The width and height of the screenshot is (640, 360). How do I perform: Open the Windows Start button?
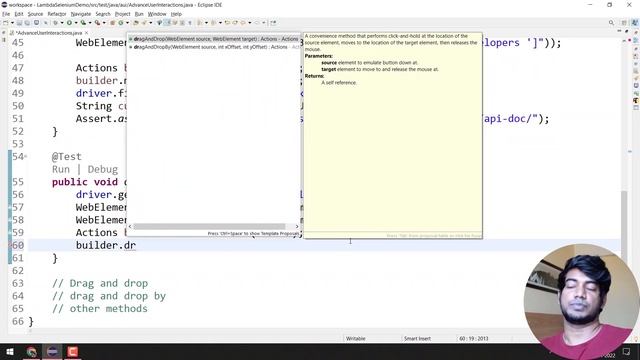coord(9,351)
